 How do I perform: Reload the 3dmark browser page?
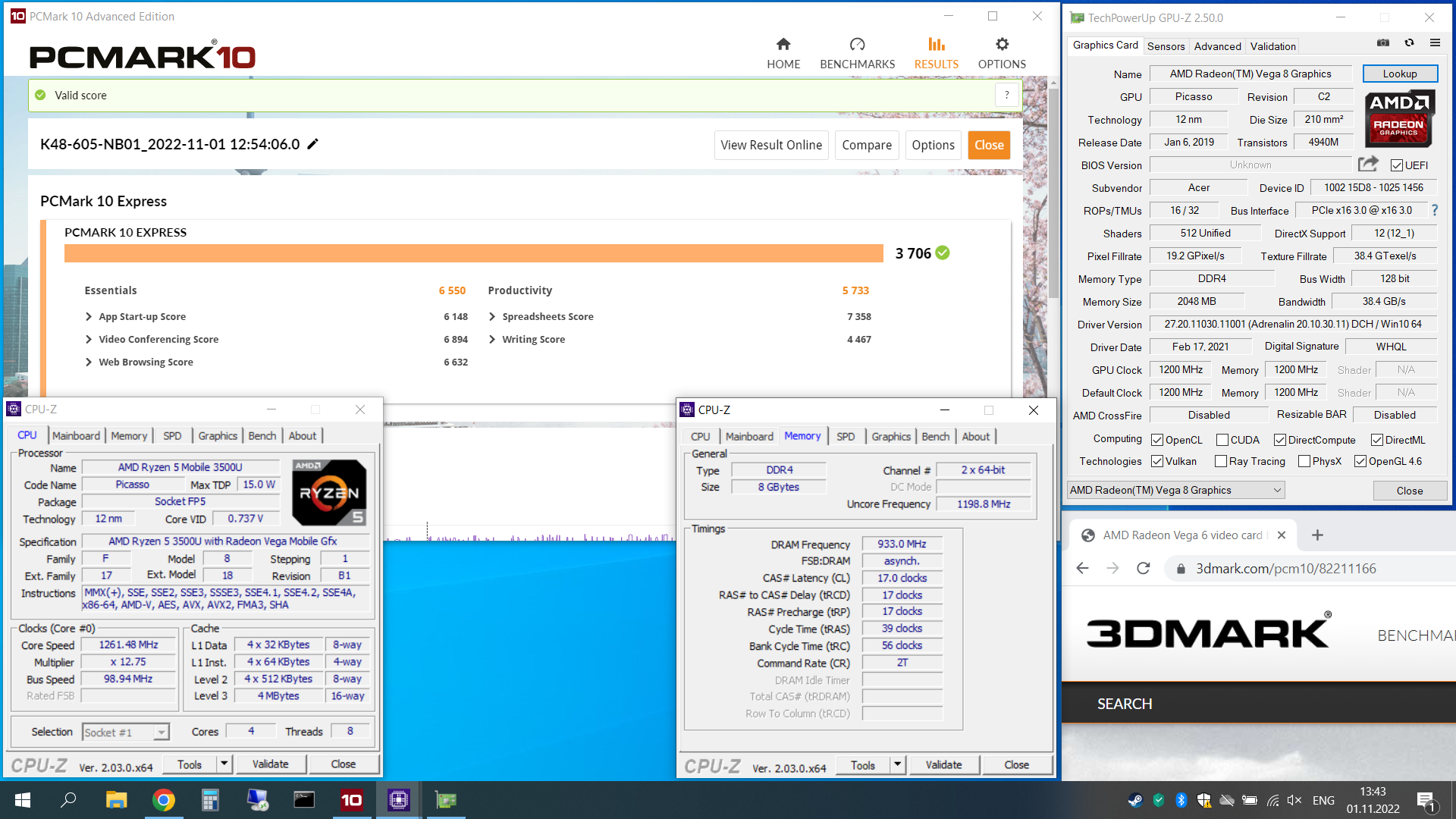point(1144,568)
